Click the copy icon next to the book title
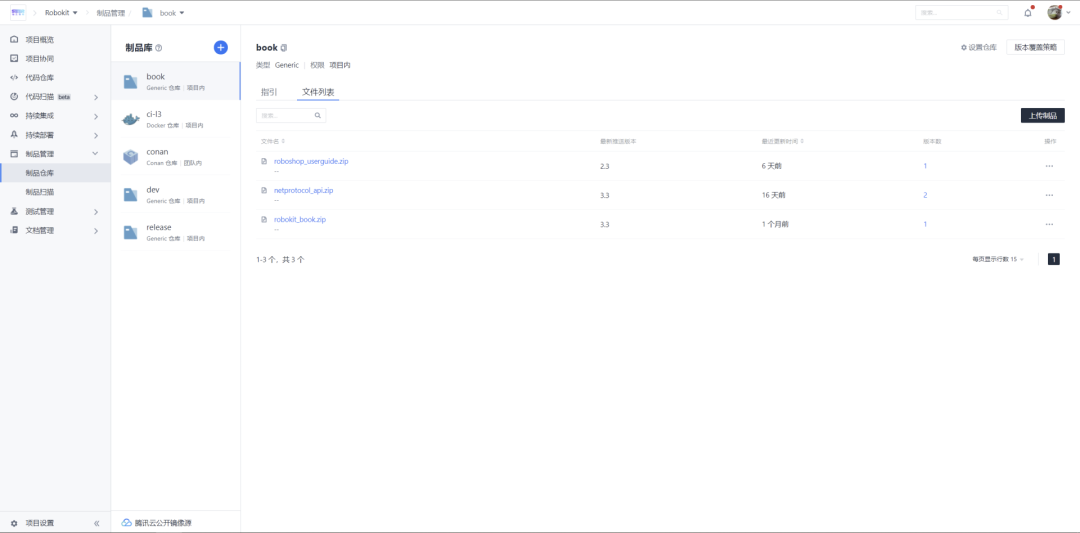This screenshot has height=533, width=1080. point(284,48)
